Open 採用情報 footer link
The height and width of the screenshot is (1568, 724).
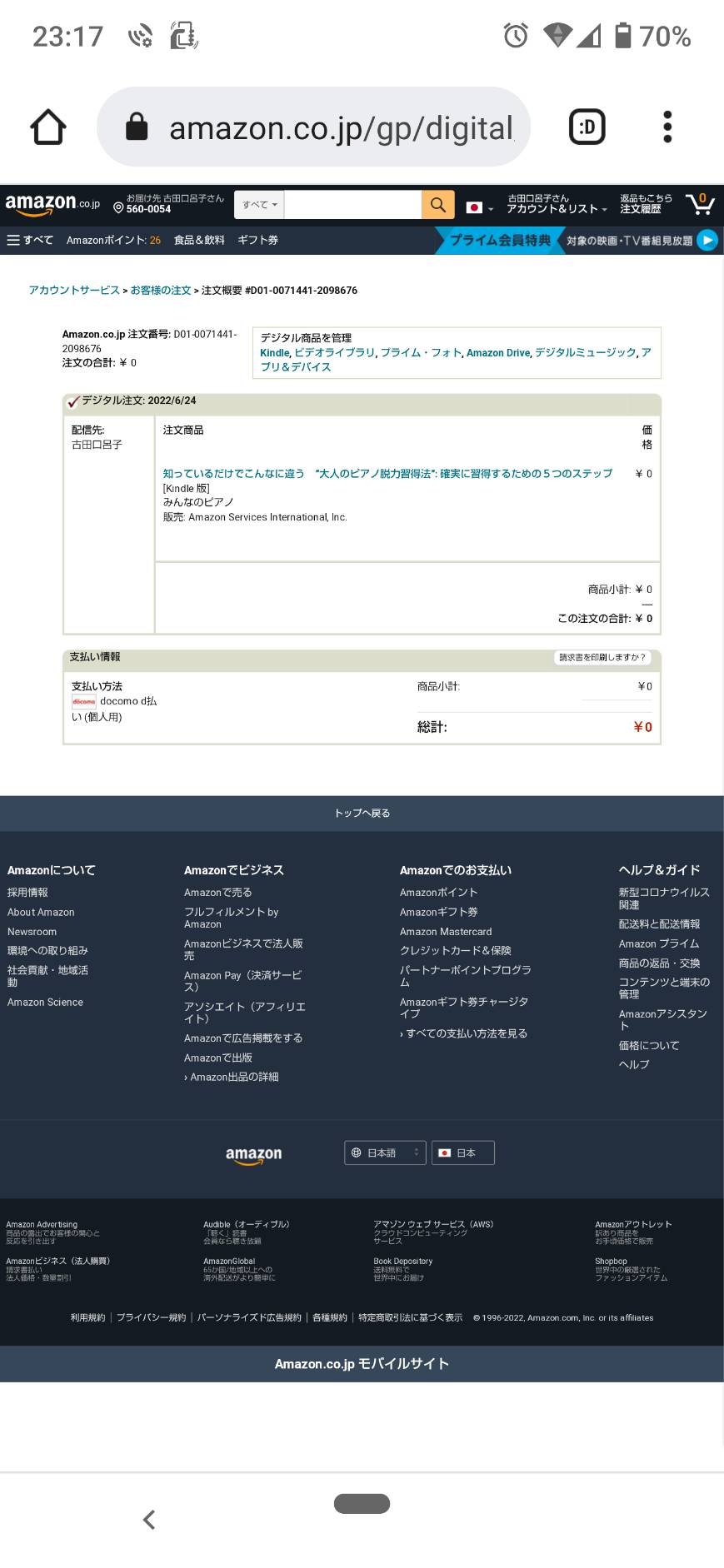tap(27, 892)
